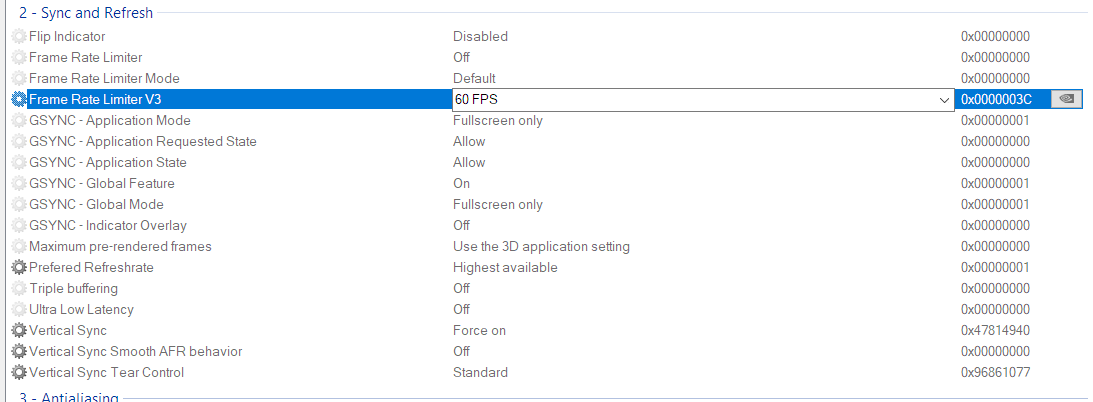Click the gear icon next to Flip Indicator
This screenshot has width=1093, height=402.
[x=19, y=36]
